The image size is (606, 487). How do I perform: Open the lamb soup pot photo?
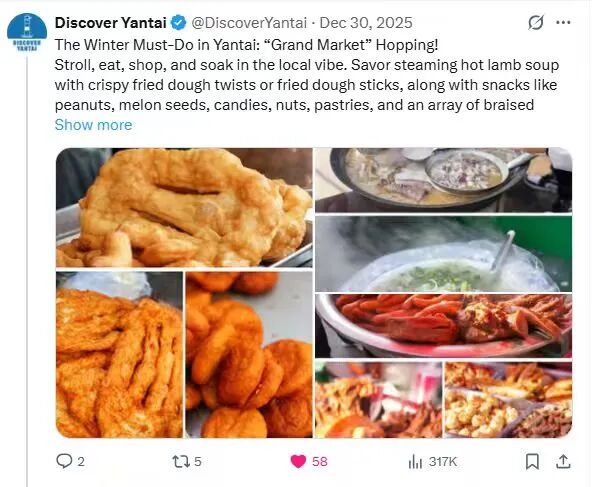(443, 178)
